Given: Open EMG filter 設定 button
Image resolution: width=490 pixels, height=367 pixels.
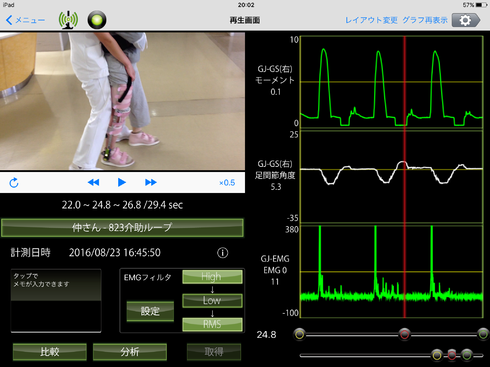Looking at the screenshot, I should [150, 311].
